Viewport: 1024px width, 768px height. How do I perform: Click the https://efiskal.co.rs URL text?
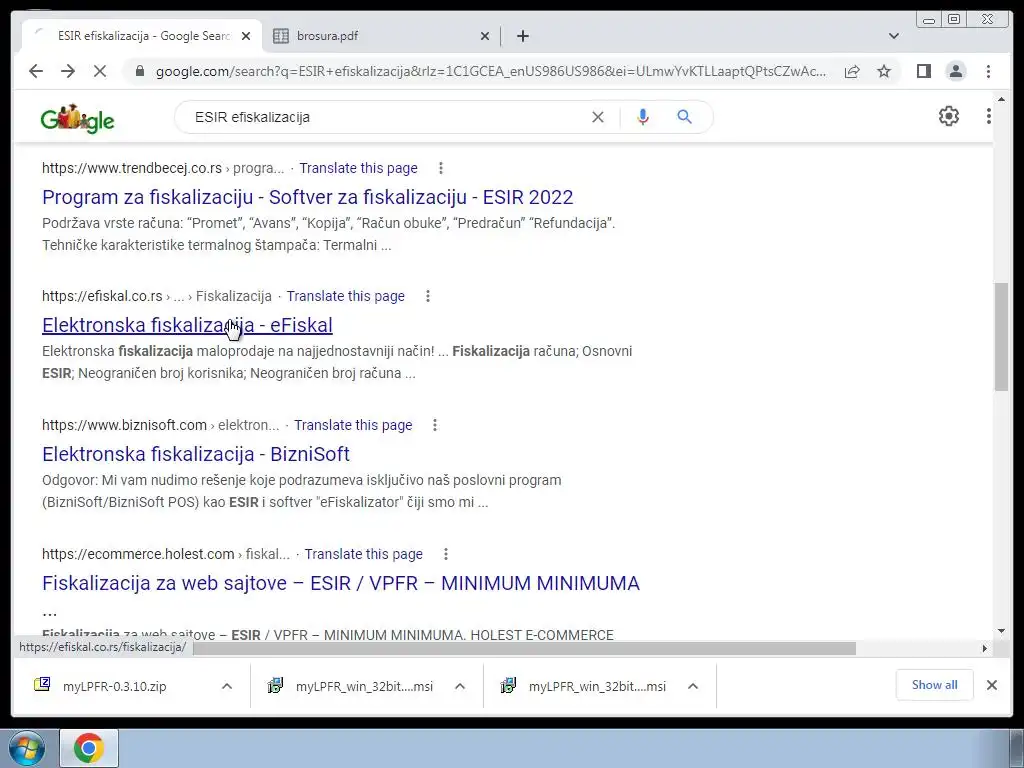click(102, 296)
